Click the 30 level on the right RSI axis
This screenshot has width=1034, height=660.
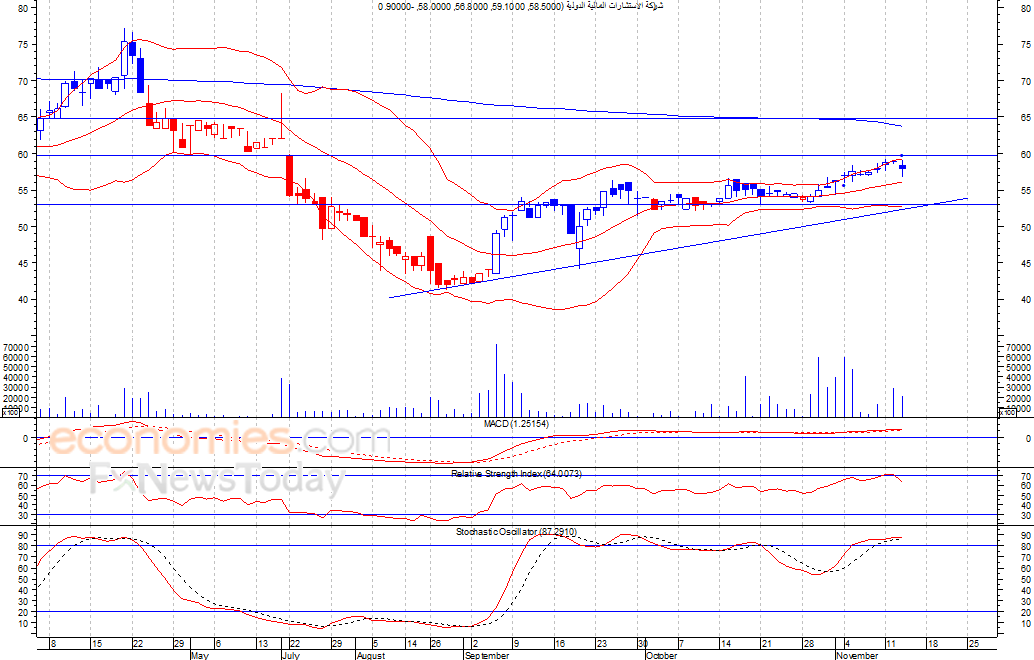coord(1025,515)
